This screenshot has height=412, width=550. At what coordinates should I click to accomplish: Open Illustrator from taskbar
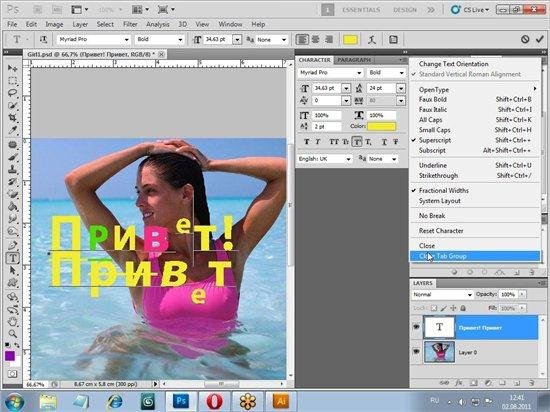pyautogui.click(x=281, y=401)
